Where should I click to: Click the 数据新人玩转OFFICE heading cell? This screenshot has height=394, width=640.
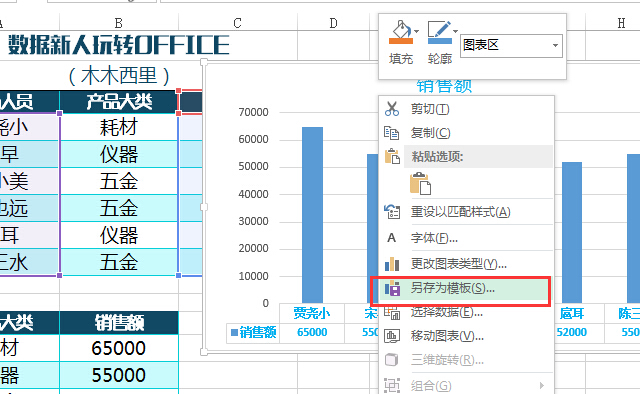[x=119, y=45]
